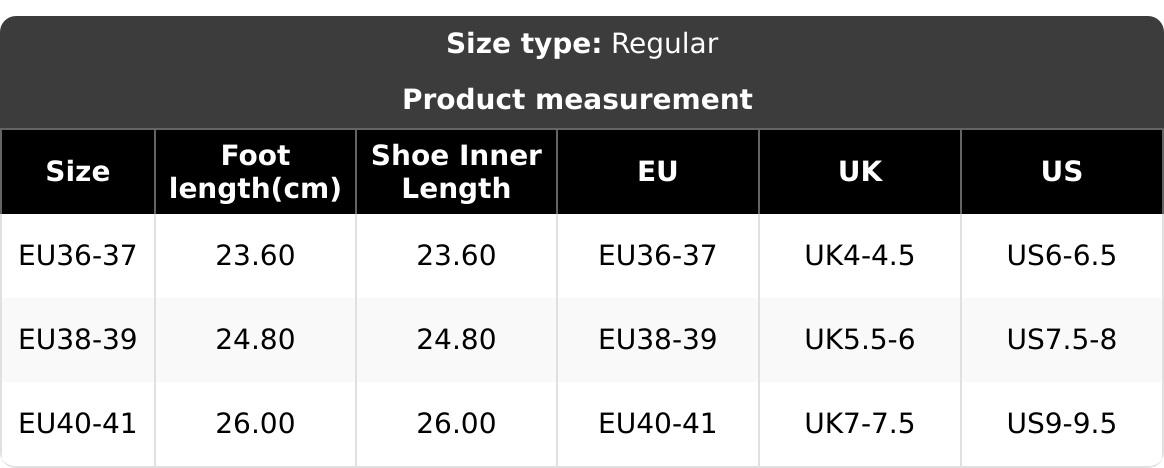Click the US6-6.5 cell
Viewport: 1164px width, 468px height.
click(x=1061, y=256)
